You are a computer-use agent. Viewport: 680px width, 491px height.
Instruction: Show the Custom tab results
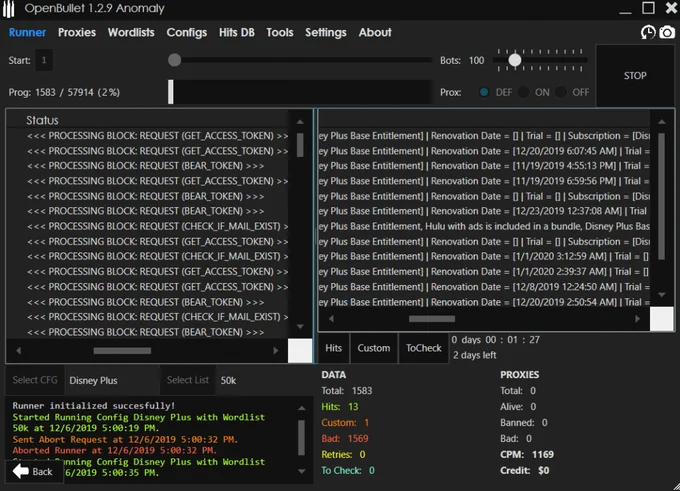click(x=373, y=348)
